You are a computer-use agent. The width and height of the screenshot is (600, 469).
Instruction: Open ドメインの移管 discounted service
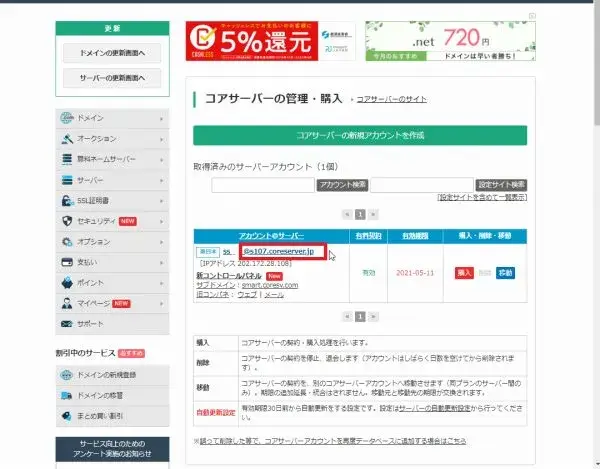pyautogui.click(x=112, y=396)
